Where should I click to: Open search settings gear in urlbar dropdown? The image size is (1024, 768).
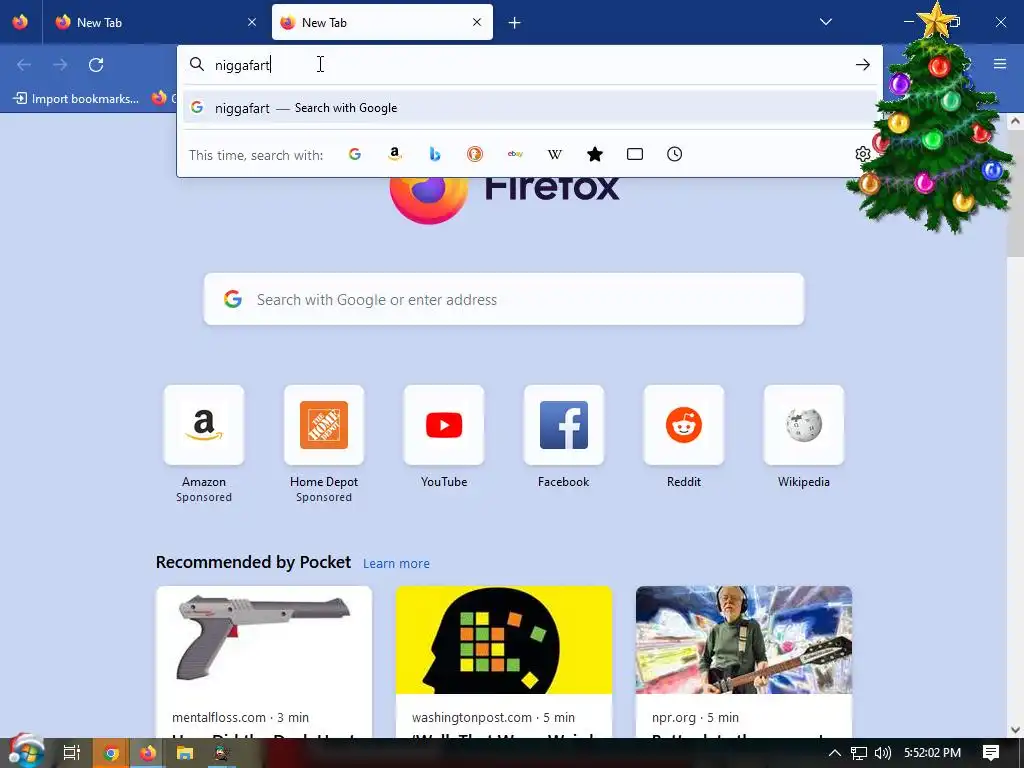863,154
